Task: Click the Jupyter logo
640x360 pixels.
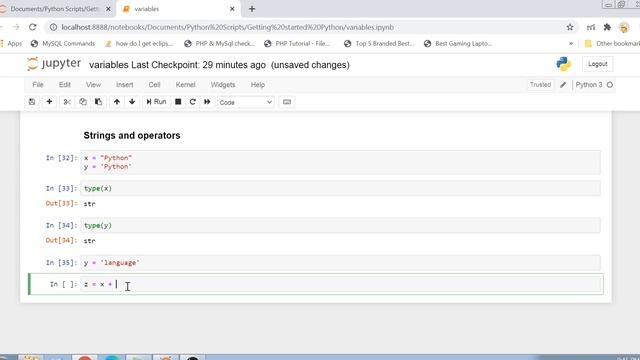Action: [54, 64]
